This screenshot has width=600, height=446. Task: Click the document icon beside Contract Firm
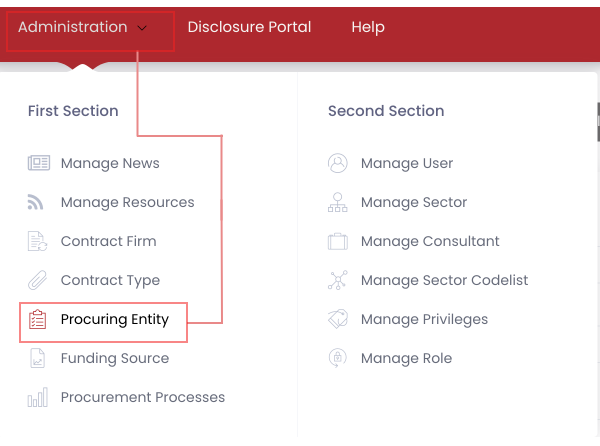pyautogui.click(x=38, y=241)
